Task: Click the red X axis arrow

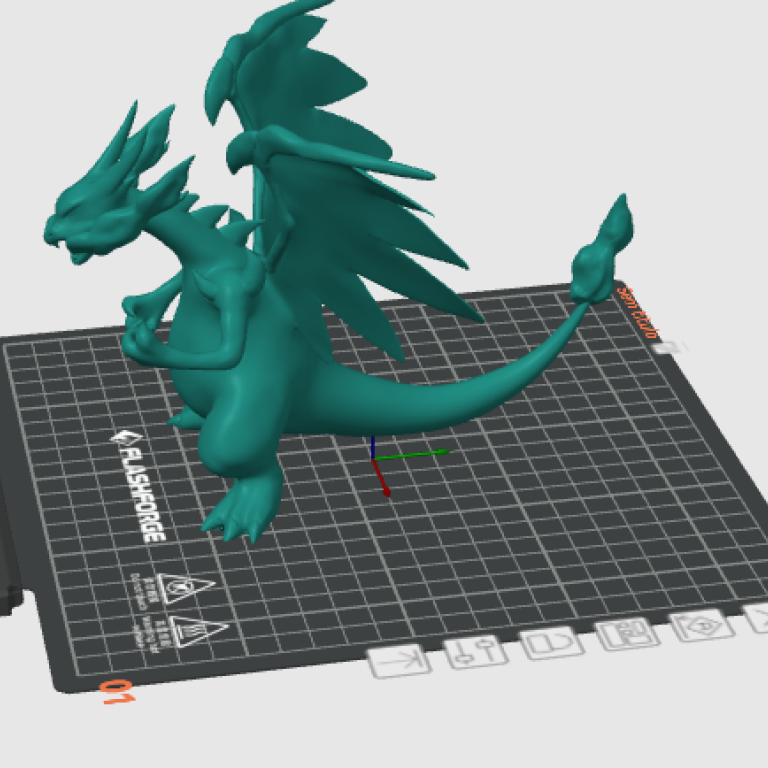Action: click(x=383, y=484)
